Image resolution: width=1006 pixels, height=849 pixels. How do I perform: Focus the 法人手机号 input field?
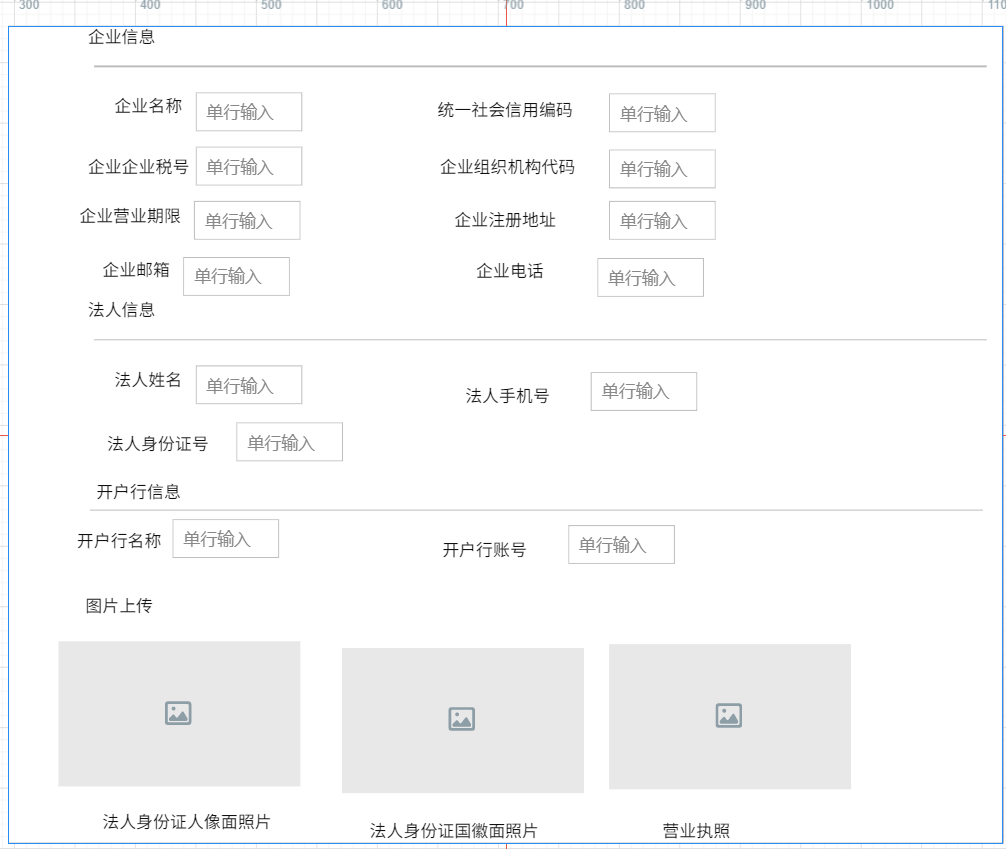click(644, 391)
